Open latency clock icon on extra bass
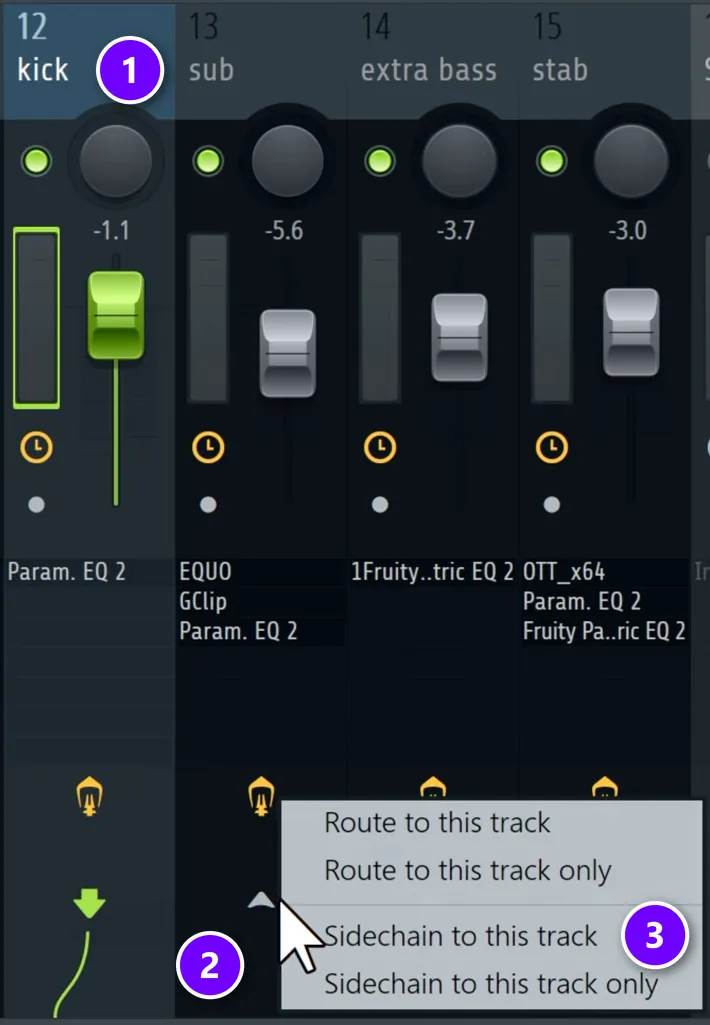710x1025 pixels. (380, 448)
